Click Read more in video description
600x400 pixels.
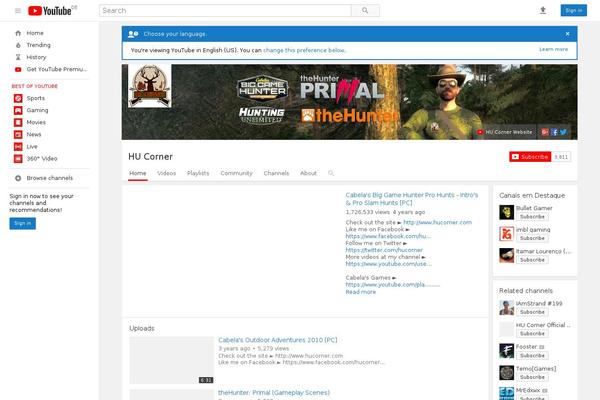tap(360, 292)
